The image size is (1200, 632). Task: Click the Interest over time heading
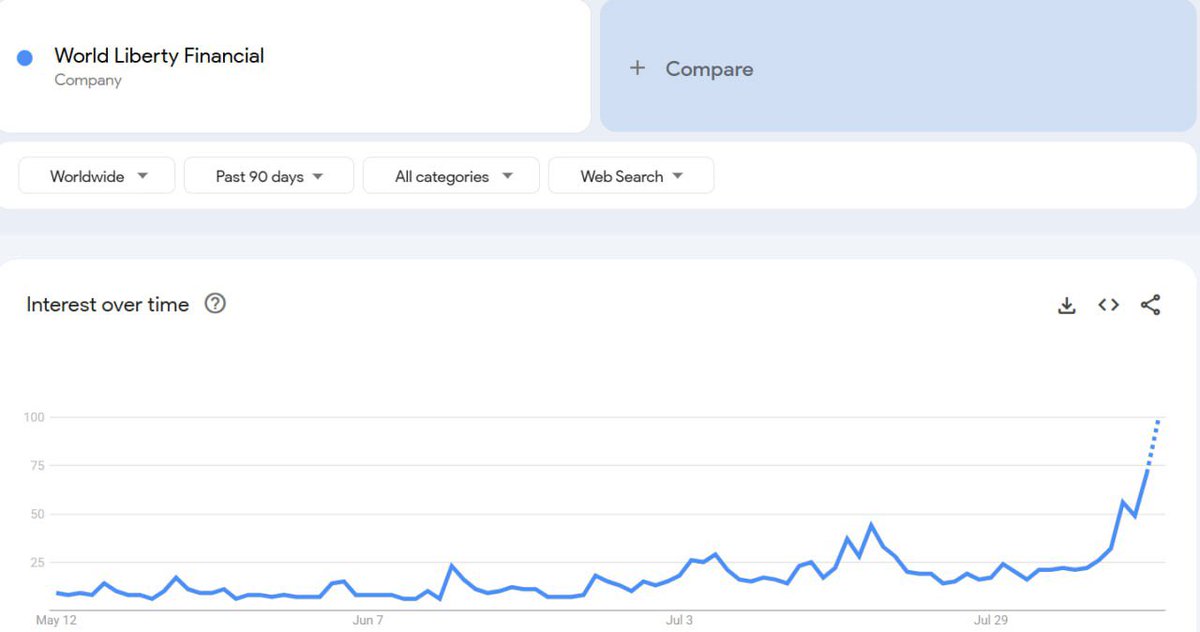(108, 305)
